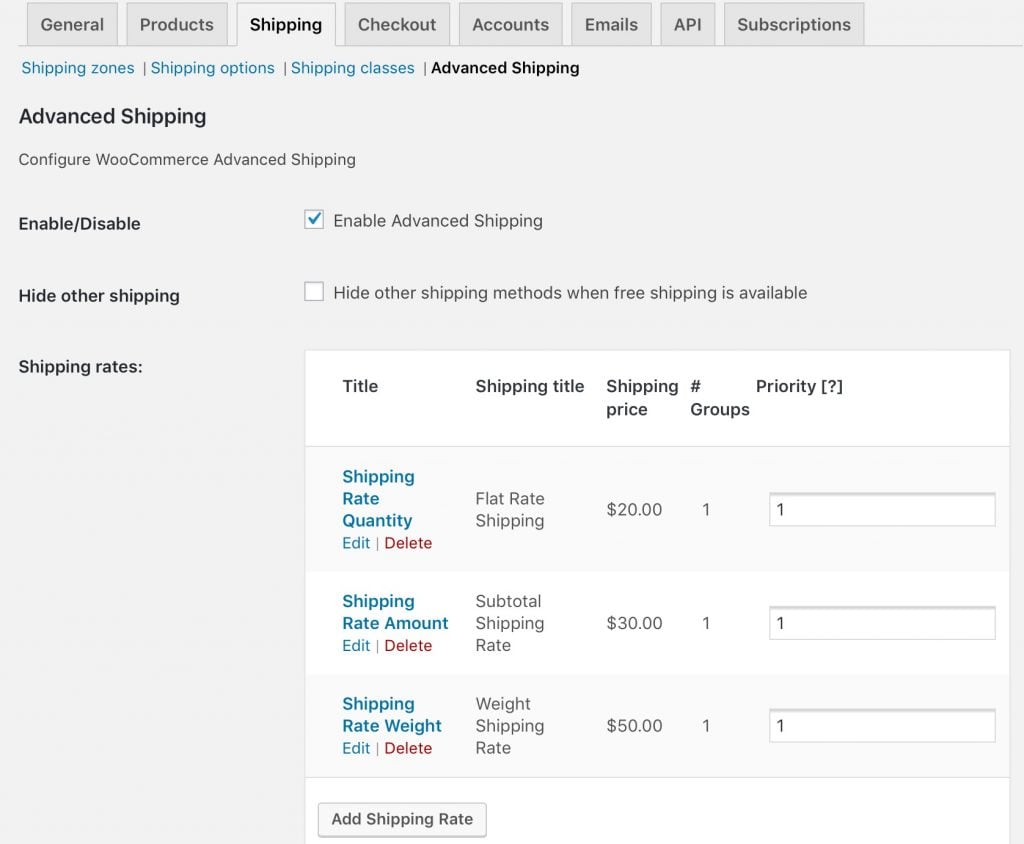This screenshot has width=1024, height=844.
Task: Click Edit under Shipping Rate Amount
Action: tap(356, 646)
